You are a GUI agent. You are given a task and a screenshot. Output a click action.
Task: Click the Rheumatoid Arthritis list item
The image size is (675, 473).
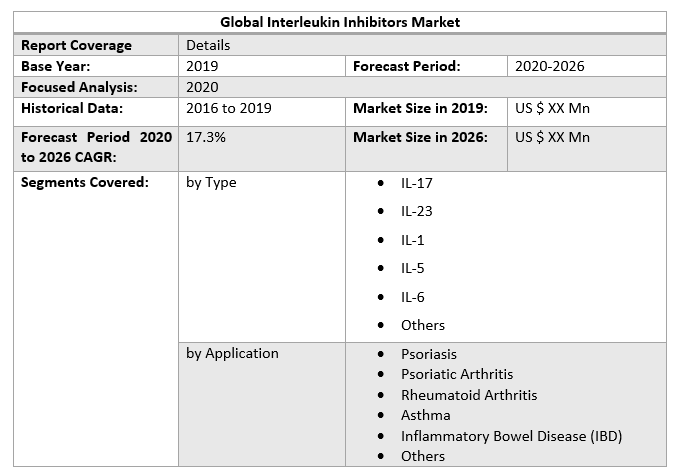point(468,395)
